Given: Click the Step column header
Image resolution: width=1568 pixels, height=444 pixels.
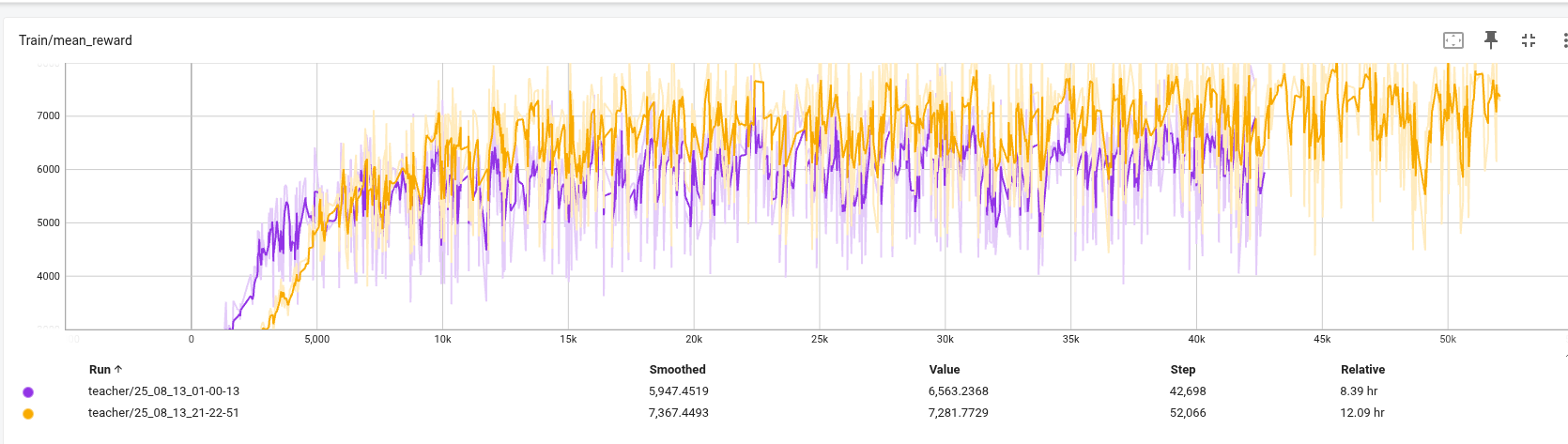Looking at the screenshot, I should pyautogui.click(x=1183, y=370).
